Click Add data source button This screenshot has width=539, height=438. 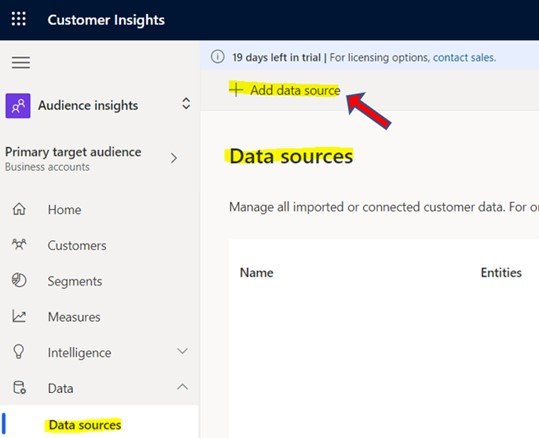click(285, 90)
